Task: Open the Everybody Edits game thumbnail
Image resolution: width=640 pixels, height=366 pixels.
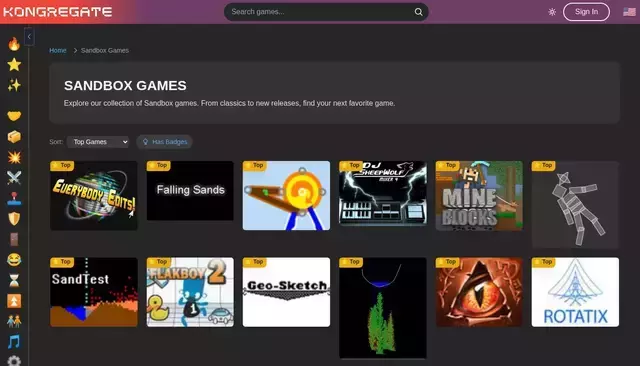Action: pyautogui.click(x=94, y=195)
